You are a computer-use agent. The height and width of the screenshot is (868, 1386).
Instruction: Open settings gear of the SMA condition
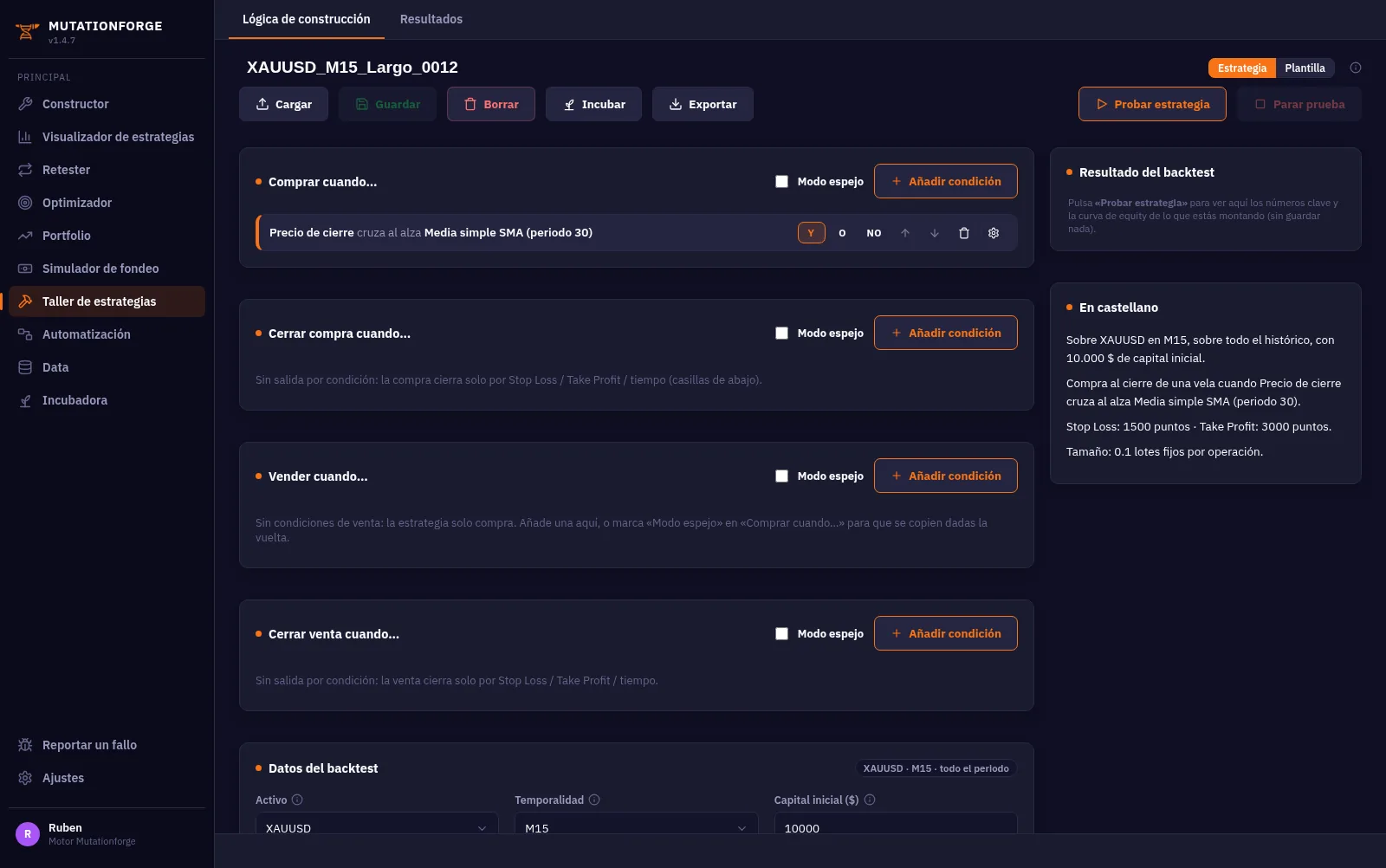tap(994, 233)
